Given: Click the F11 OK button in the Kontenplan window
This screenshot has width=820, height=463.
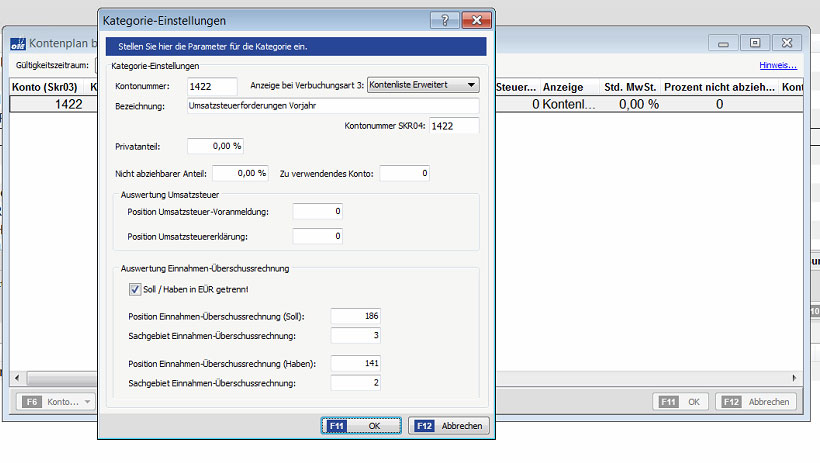Looking at the screenshot, I should pyautogui.click(x=680, y=402).
